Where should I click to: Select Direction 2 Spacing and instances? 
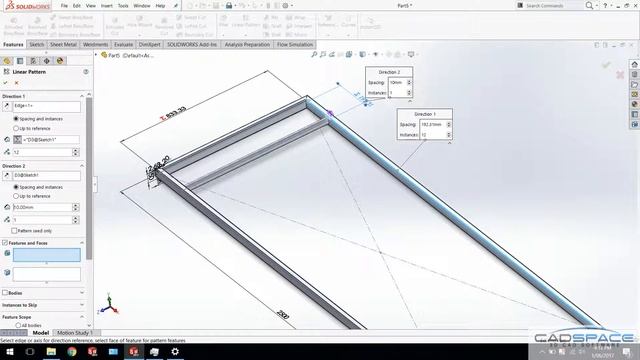tap(16, 187)
